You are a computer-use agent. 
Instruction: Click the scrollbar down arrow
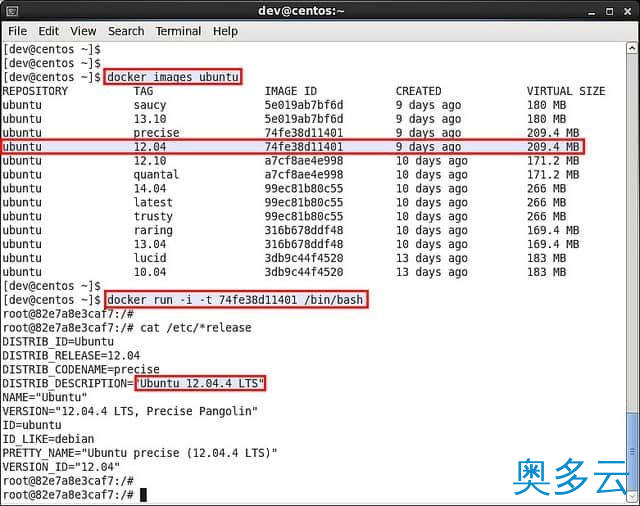(x=632, y=497)
